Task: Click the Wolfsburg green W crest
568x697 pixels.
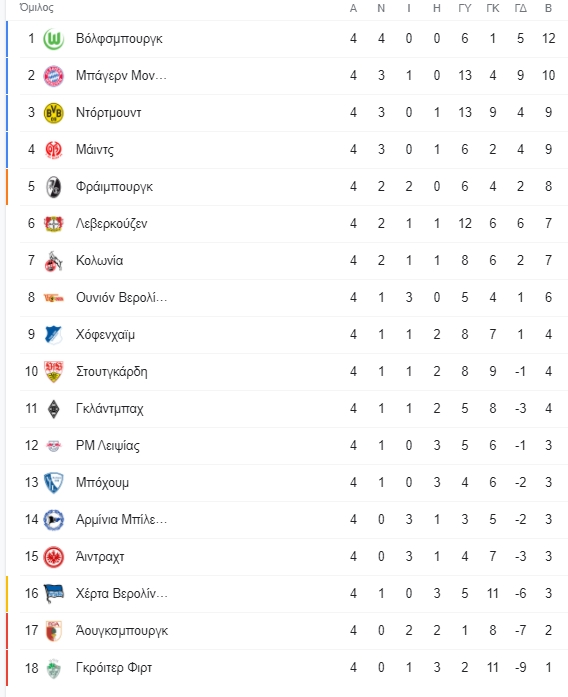Action: [x=53, y=39]
